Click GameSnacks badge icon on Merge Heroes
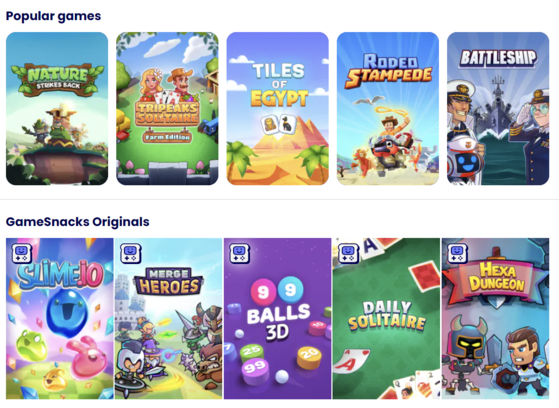Screen dimensions: 559x408 (x=131, y=254)
